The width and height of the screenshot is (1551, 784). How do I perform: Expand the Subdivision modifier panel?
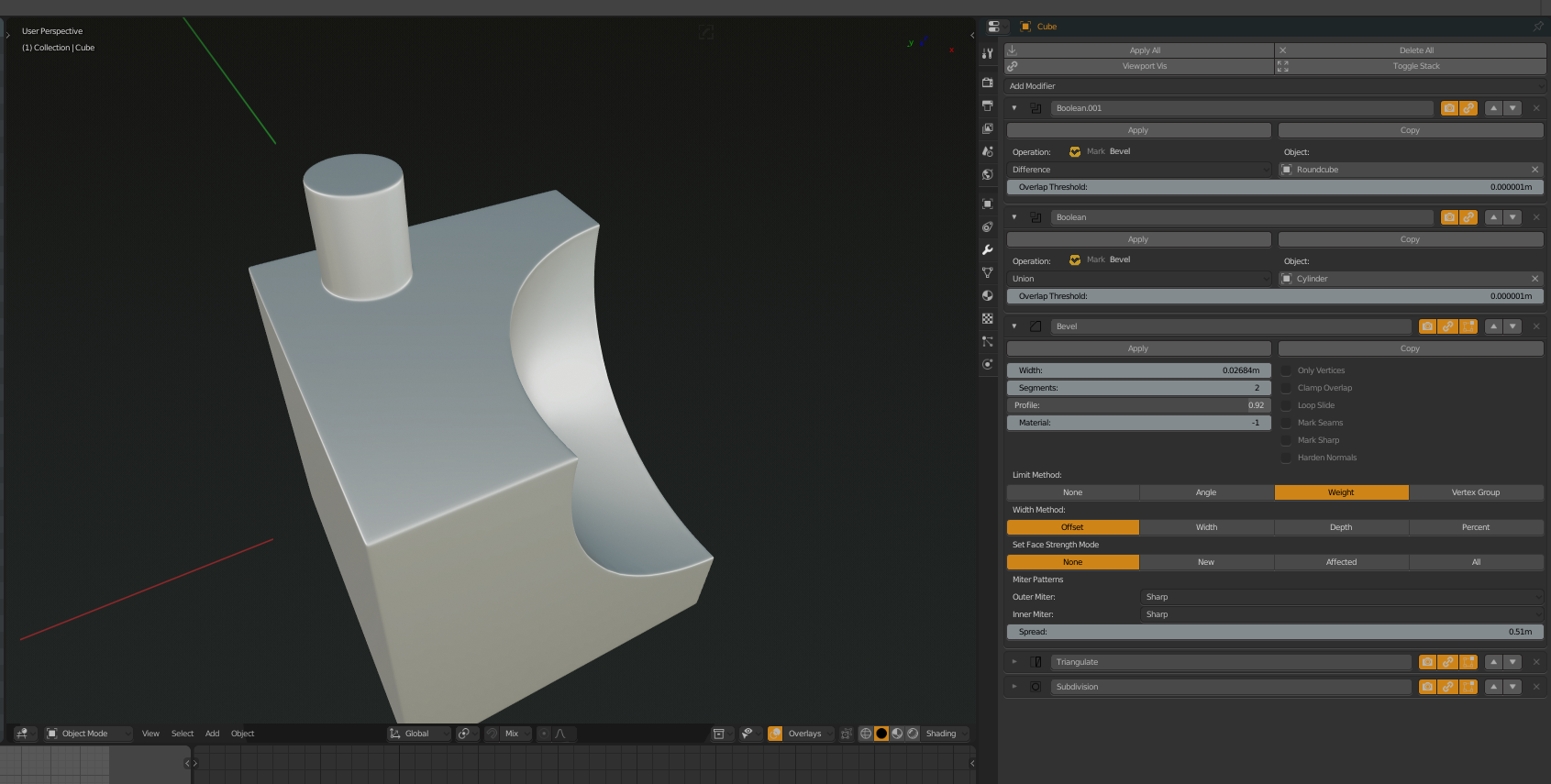pyautogui.click(x=1014, y=687)
